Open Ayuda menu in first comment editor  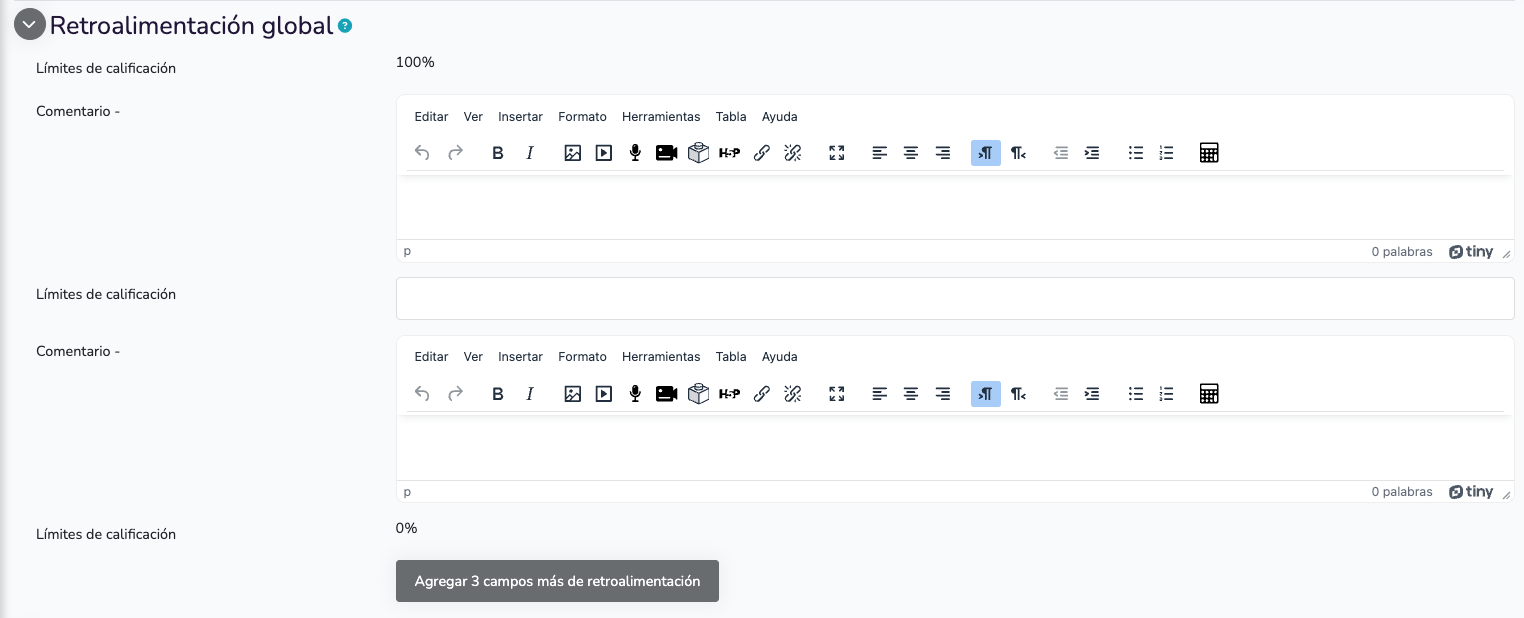pyautogui.click(x=780, y=117)
